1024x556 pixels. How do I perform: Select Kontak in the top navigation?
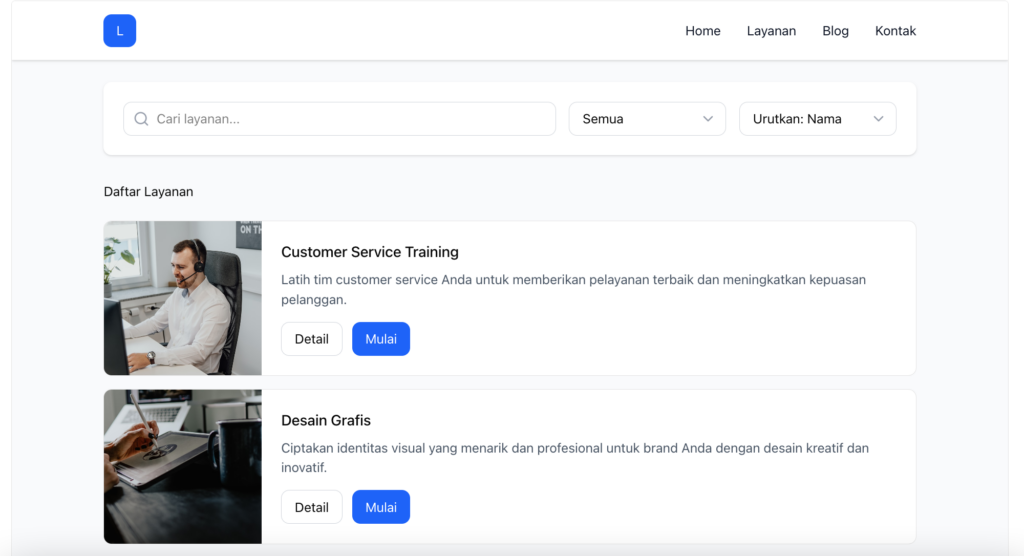(895, 31)
